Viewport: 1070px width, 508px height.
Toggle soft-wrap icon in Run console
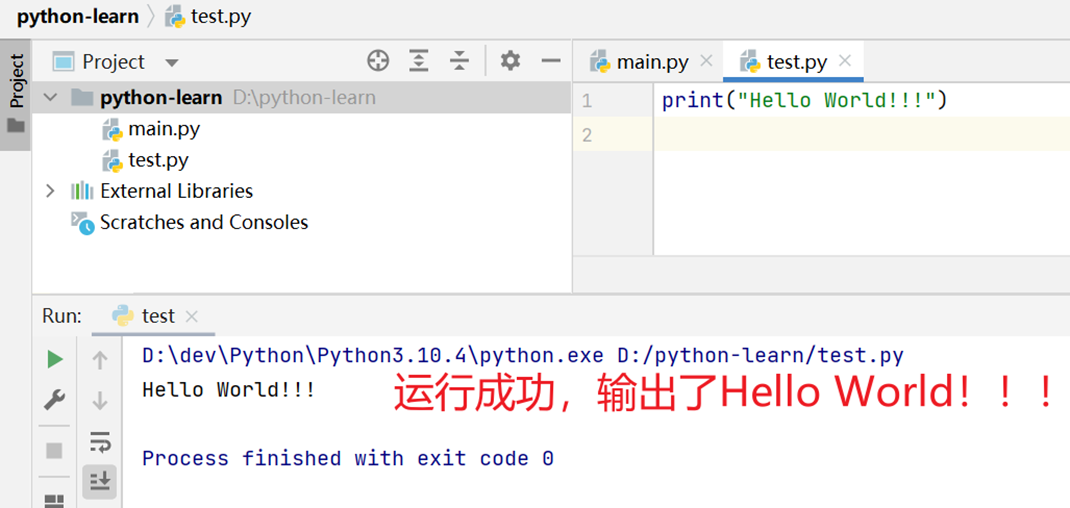[100, 442]
